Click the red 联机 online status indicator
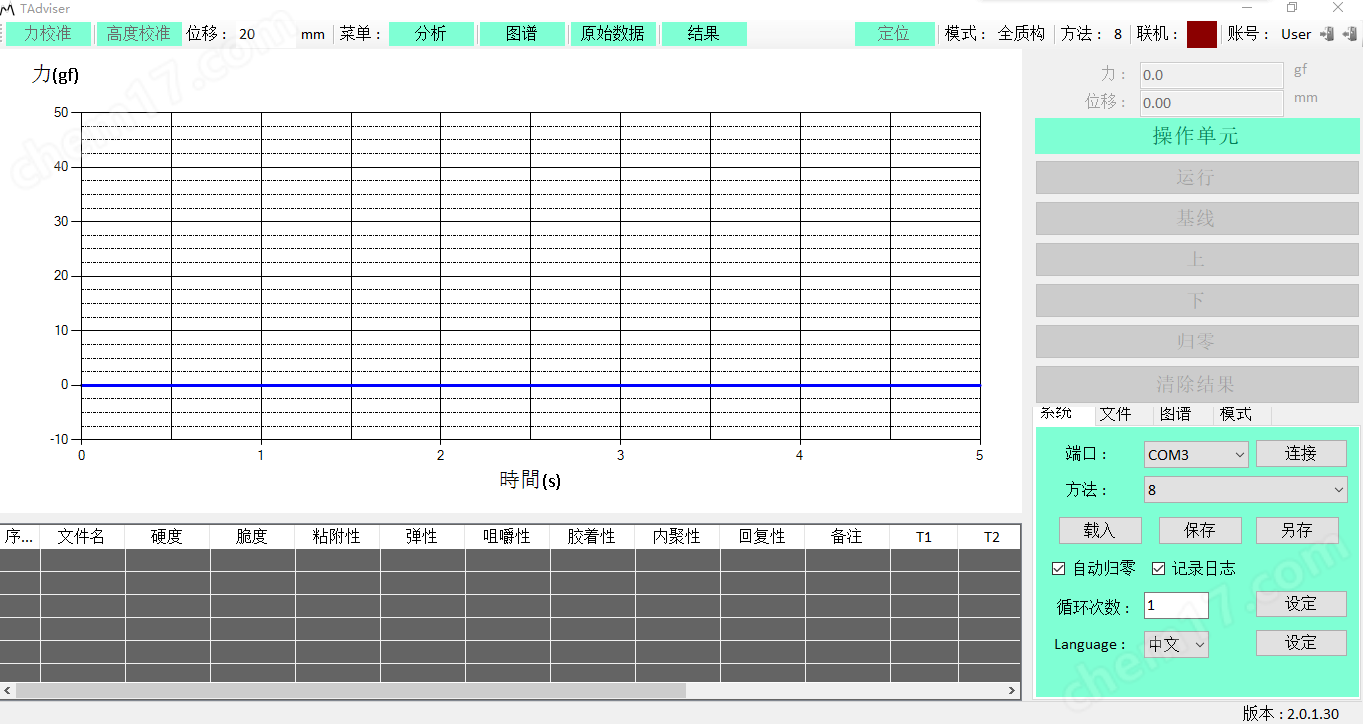The image size is (1363, 724). [x=1200, y=33]
